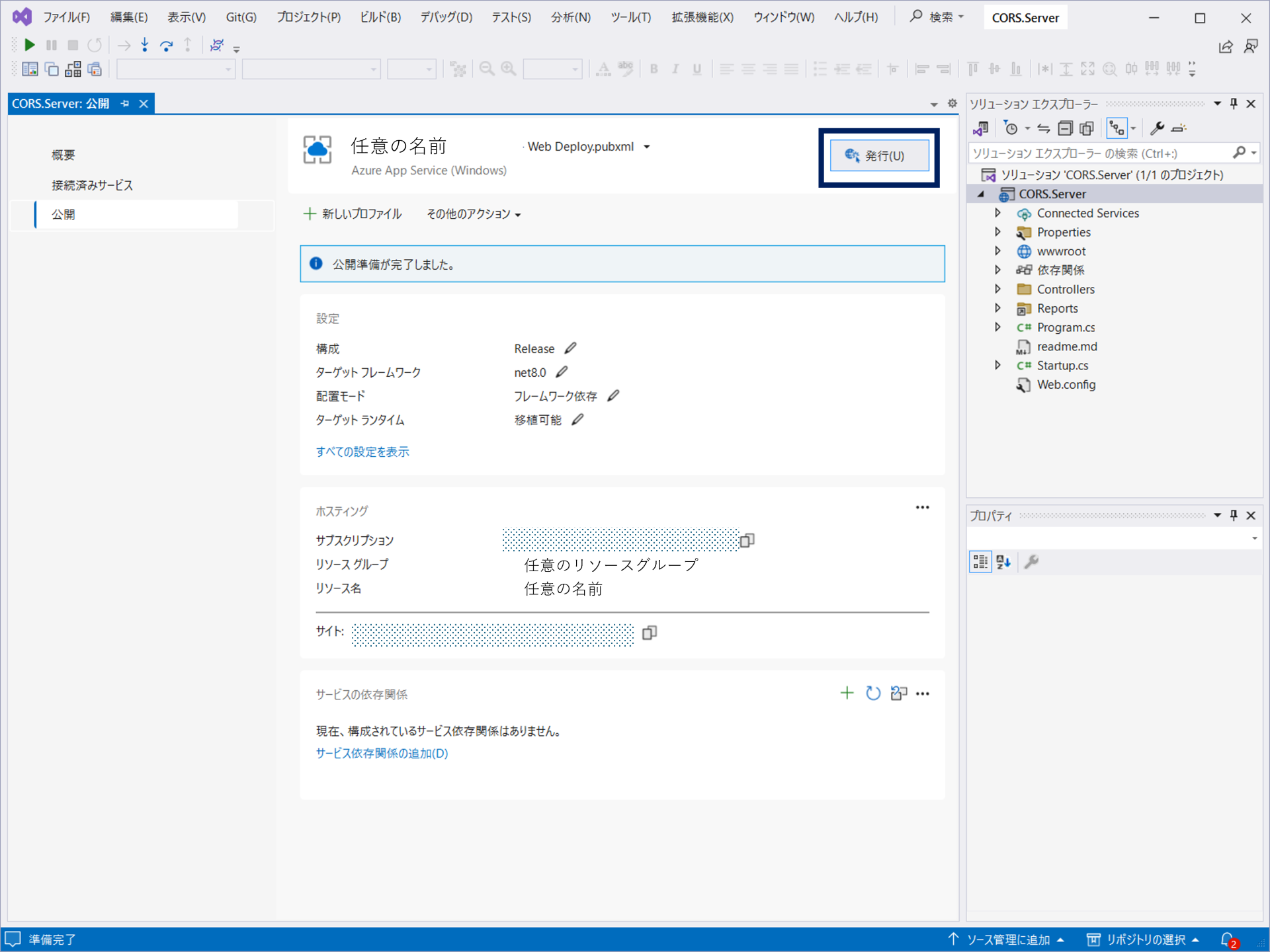
Task: Expand the Connected Services node
Action: (x=997, y=213)
